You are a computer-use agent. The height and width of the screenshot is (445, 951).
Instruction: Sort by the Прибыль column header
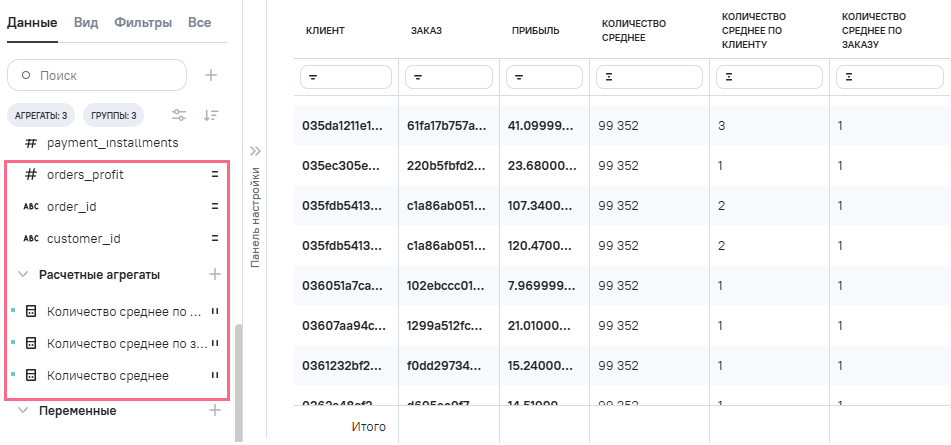535,31
